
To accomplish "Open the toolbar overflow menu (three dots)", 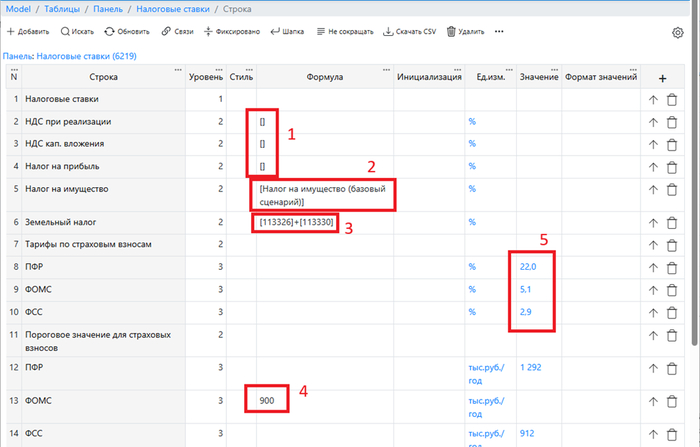I will point(499,32).
